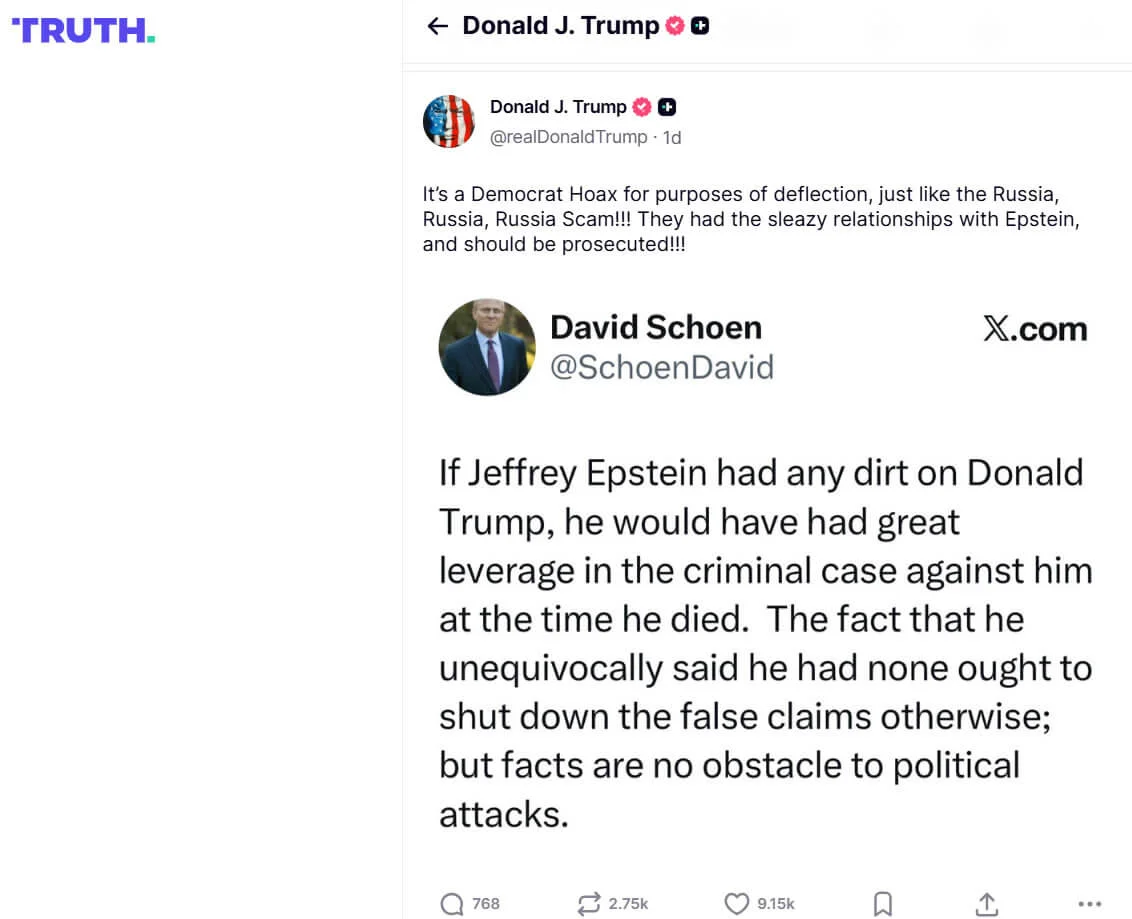The width and height of the screenshot is (1132, 919).
Task: Click the plus badge in page header
Action: [x=700, y=27]
